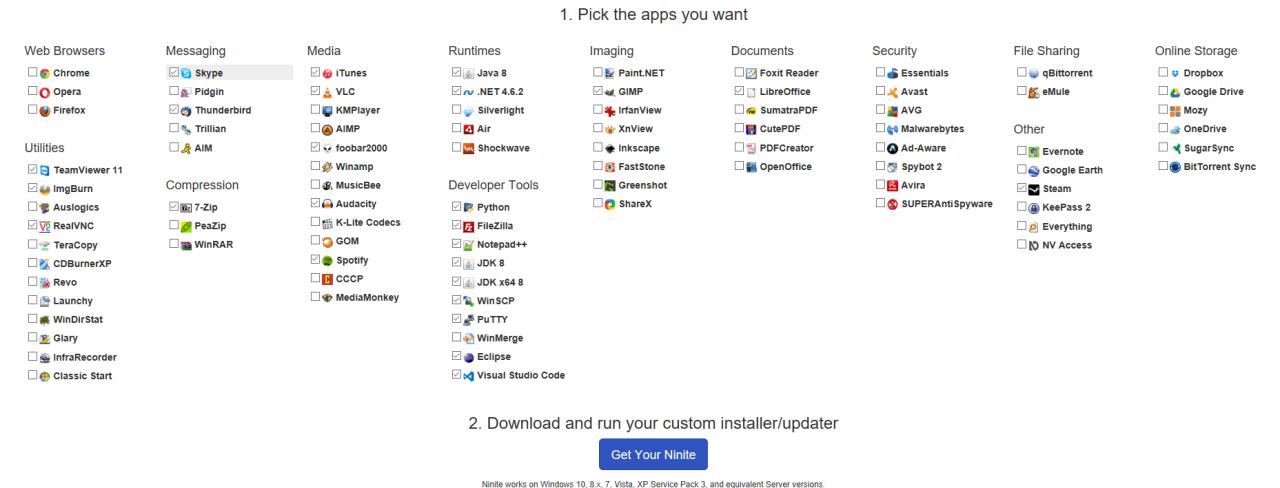
Task: Click the Paint.NET label
Action: [642, 73]
